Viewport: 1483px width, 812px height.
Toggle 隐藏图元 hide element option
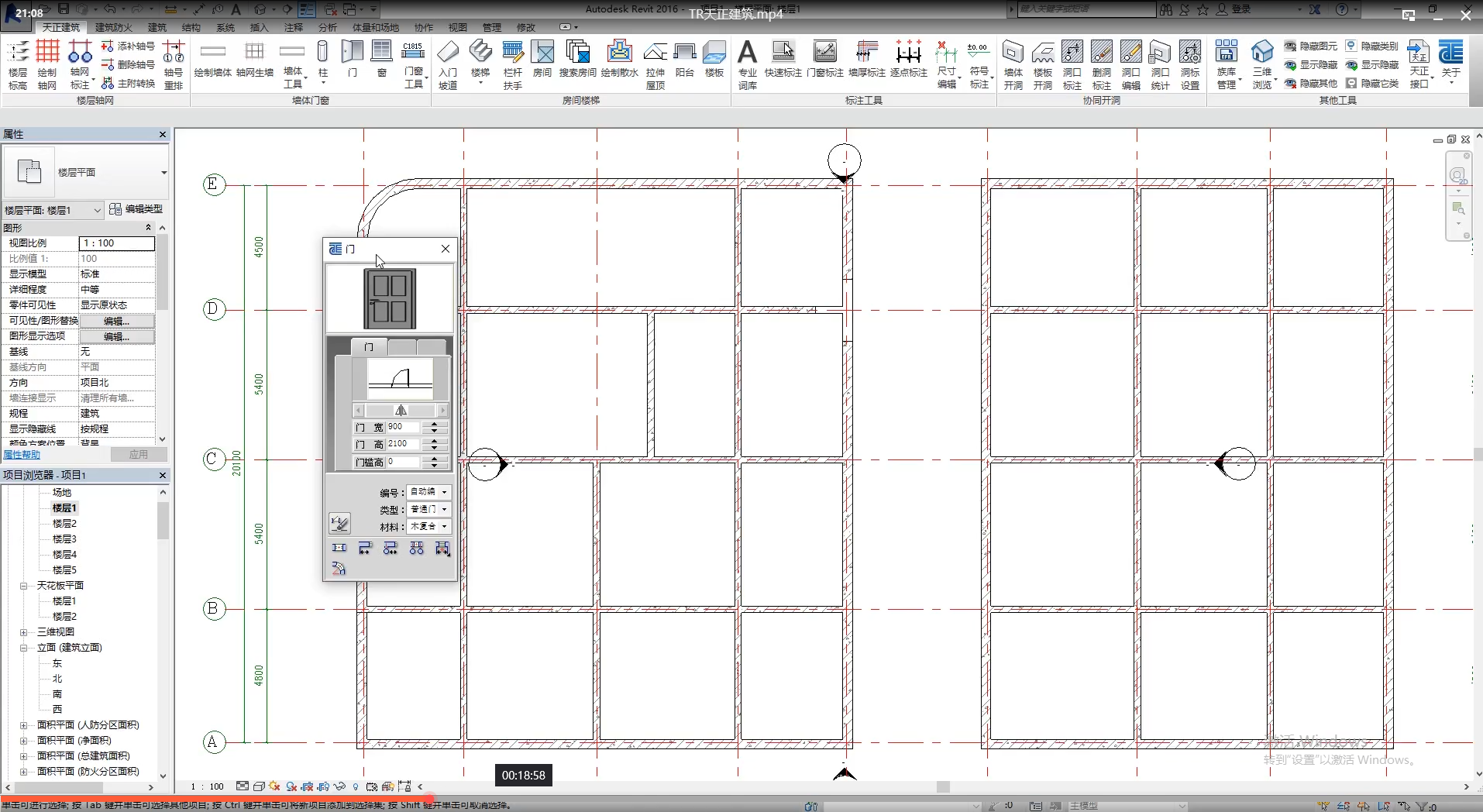[x=1311, y=46]
